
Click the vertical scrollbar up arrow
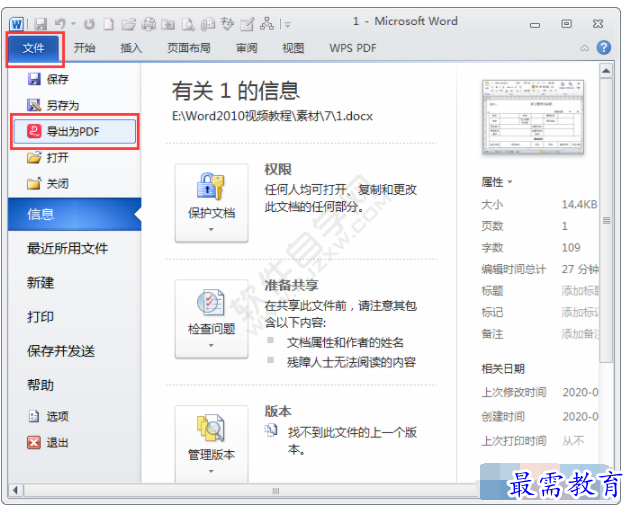point(606,71)
